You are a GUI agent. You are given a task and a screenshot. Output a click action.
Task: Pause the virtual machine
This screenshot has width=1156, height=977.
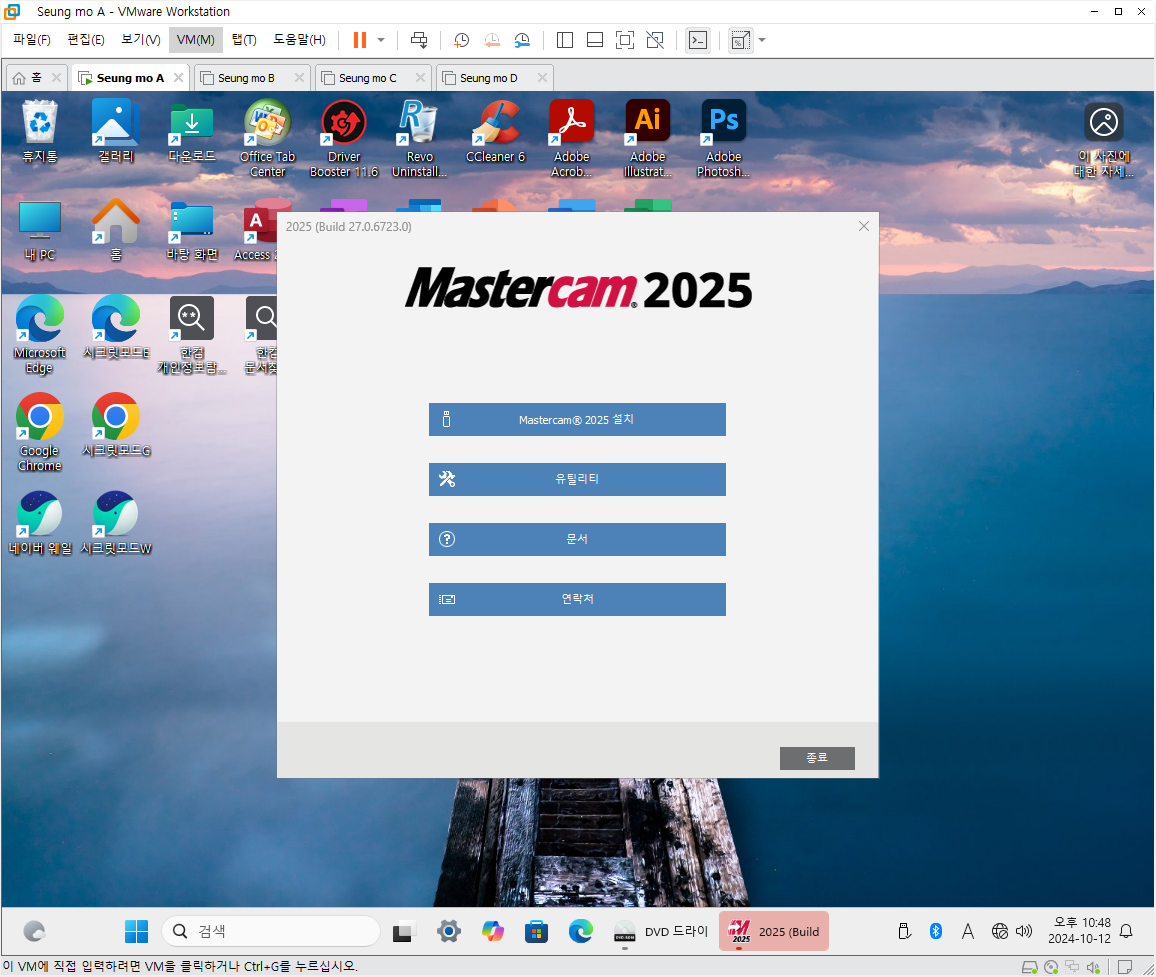[x=360, y=40]
